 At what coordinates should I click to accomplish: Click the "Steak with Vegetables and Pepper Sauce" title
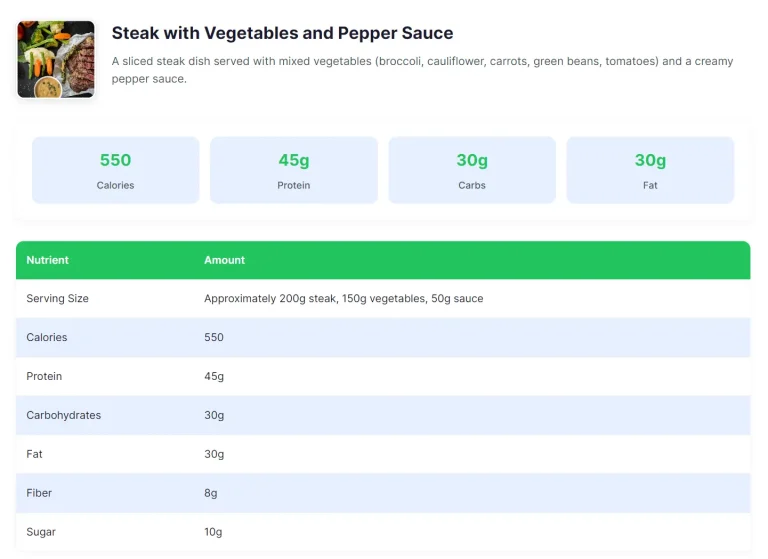click(x=282, y=33)
